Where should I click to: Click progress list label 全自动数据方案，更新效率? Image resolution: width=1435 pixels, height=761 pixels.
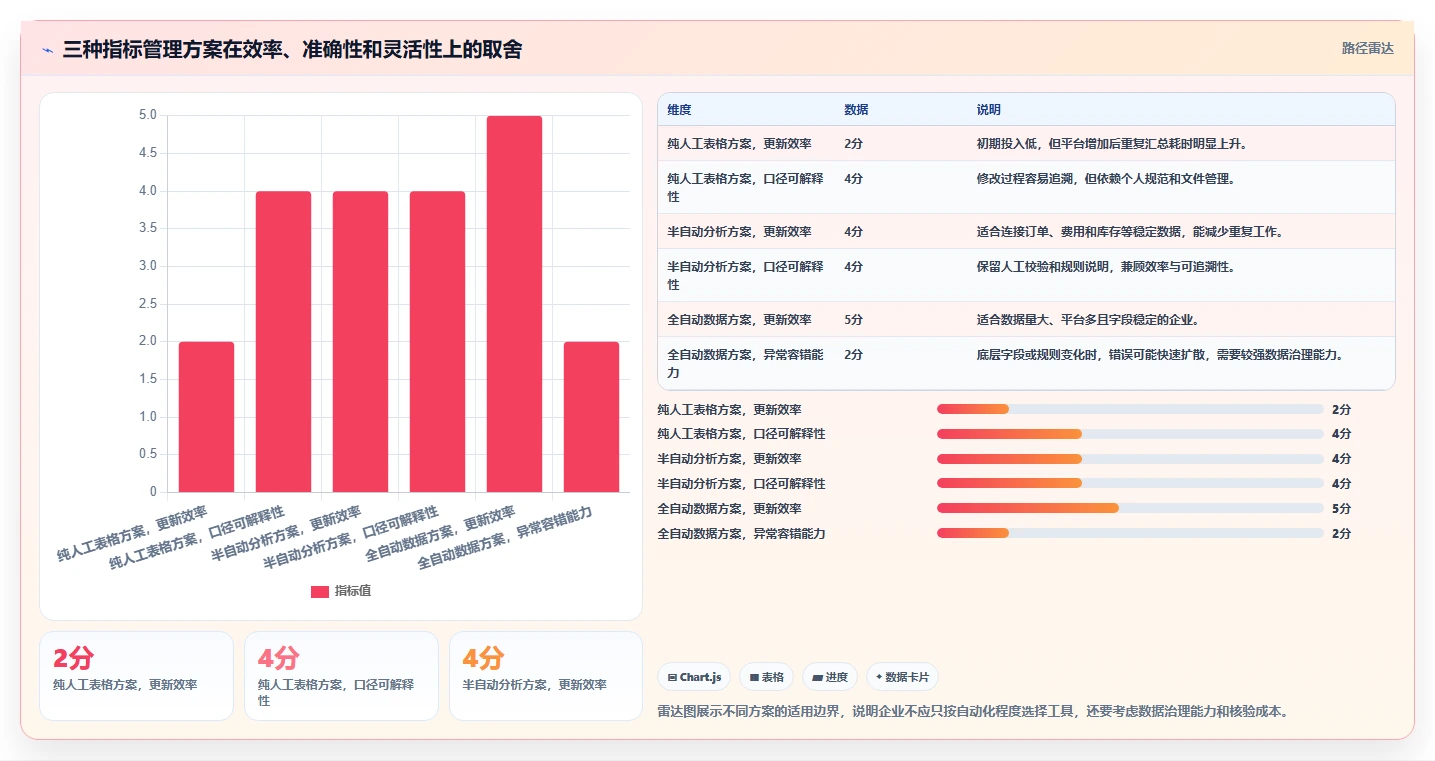(729, 509)
